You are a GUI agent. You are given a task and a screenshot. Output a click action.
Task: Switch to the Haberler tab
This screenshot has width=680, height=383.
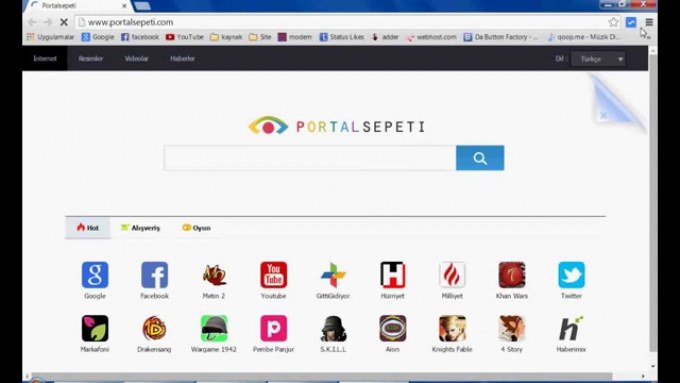[x=183, y=59]
